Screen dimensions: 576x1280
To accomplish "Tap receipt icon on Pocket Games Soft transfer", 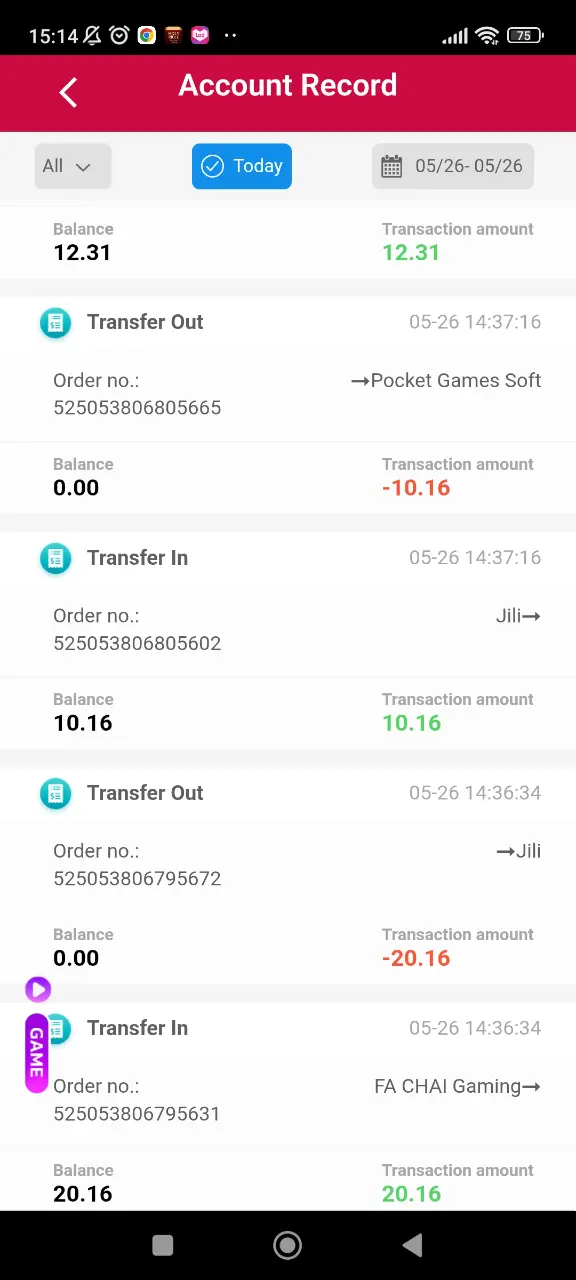I will point(55,323).
